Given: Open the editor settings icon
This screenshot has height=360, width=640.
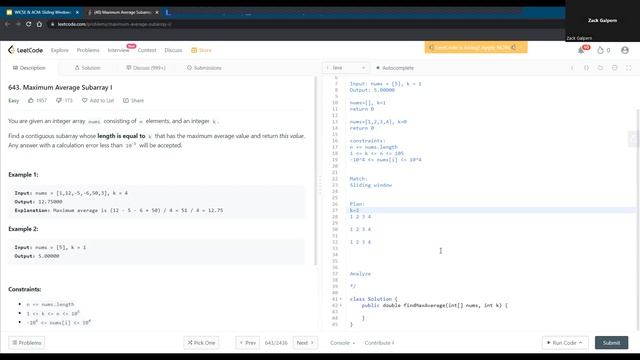Looking at the screenshot, I should pyautogui.click(x=614, y=68).
